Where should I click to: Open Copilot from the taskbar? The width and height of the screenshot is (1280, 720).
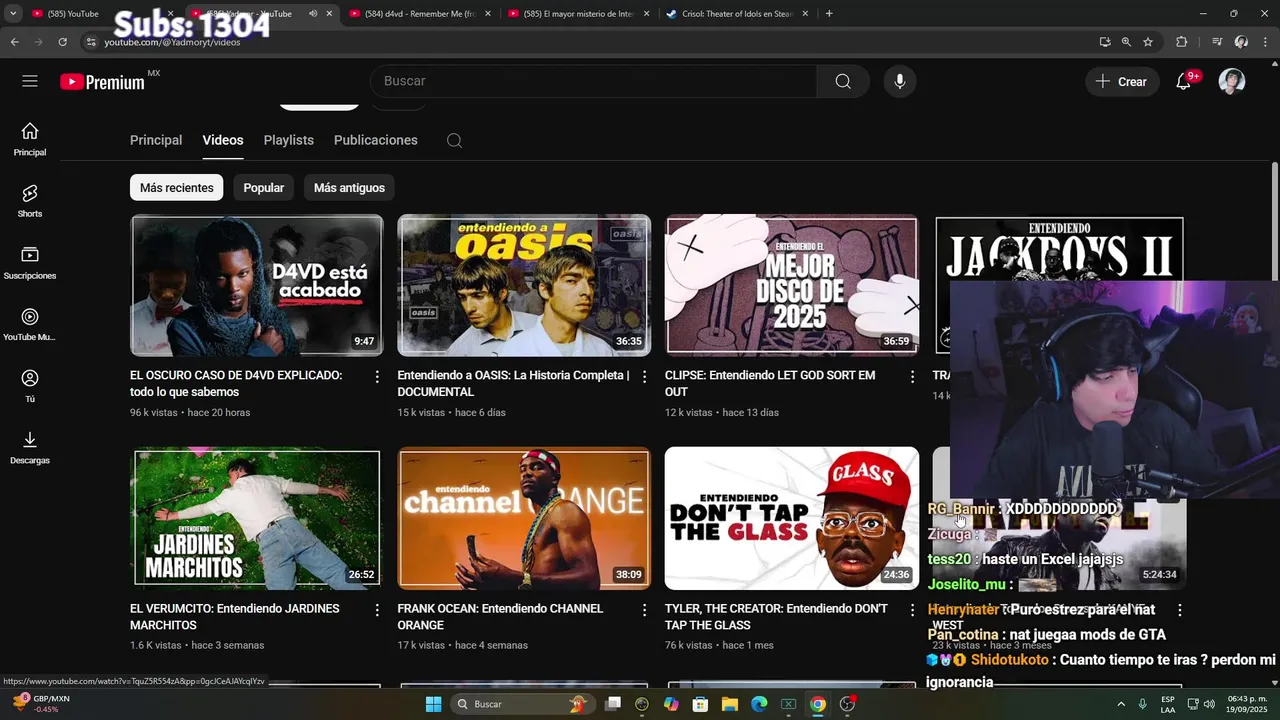click(671, 704)
